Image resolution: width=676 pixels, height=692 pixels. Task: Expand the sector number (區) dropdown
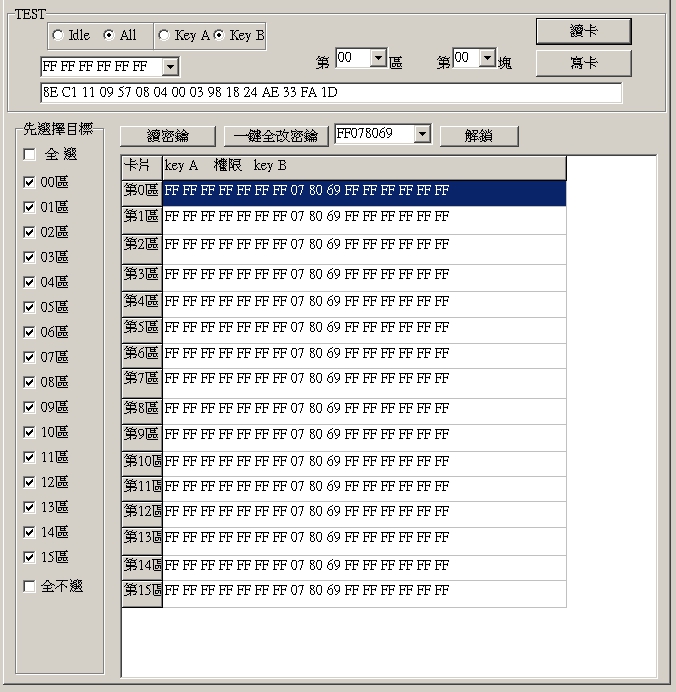click(x=378, y=59)
